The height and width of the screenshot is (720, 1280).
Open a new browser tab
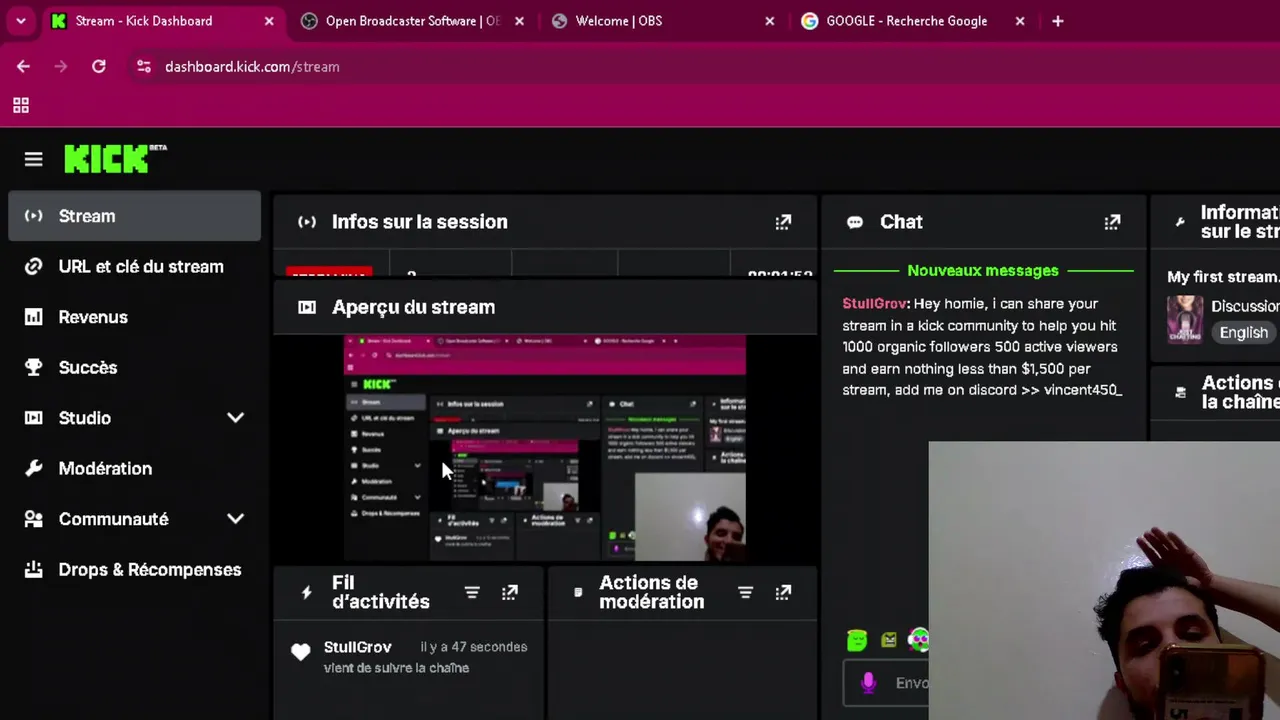(1058, 21)
